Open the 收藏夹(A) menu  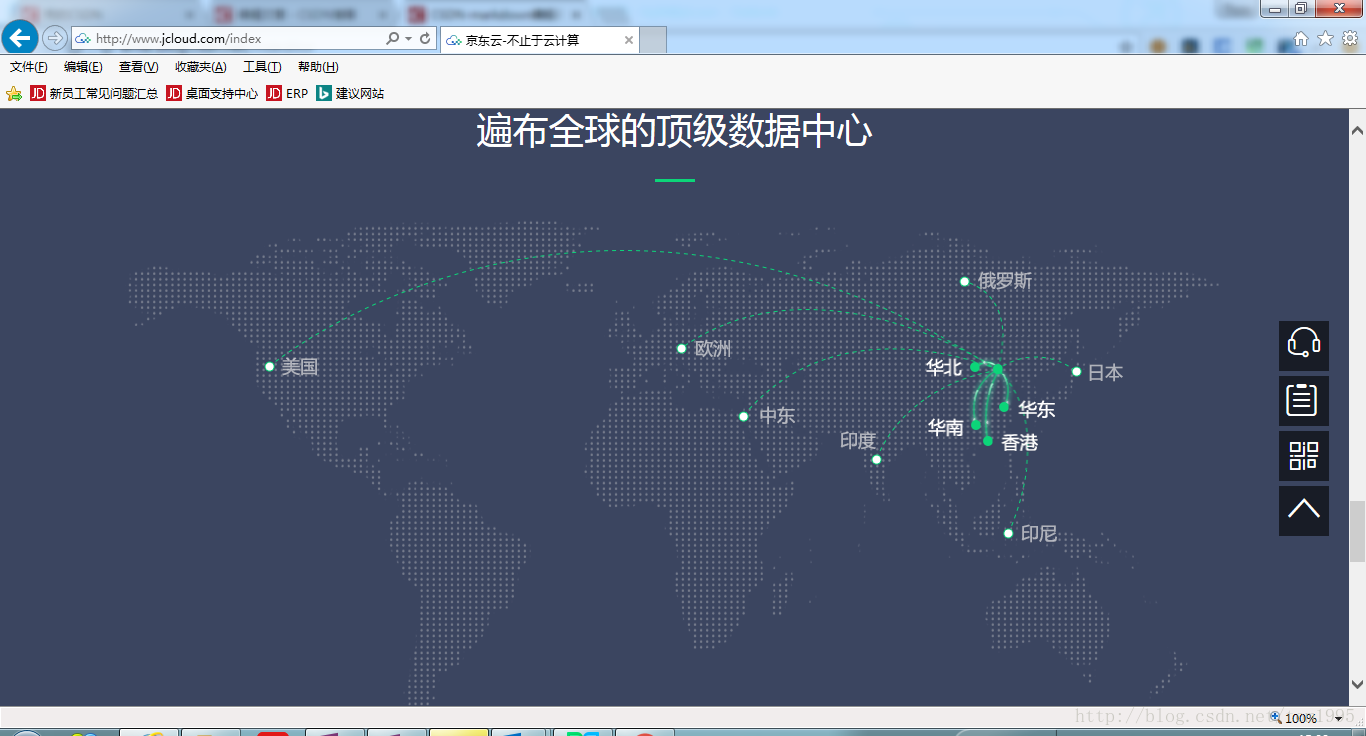[200, 67]
